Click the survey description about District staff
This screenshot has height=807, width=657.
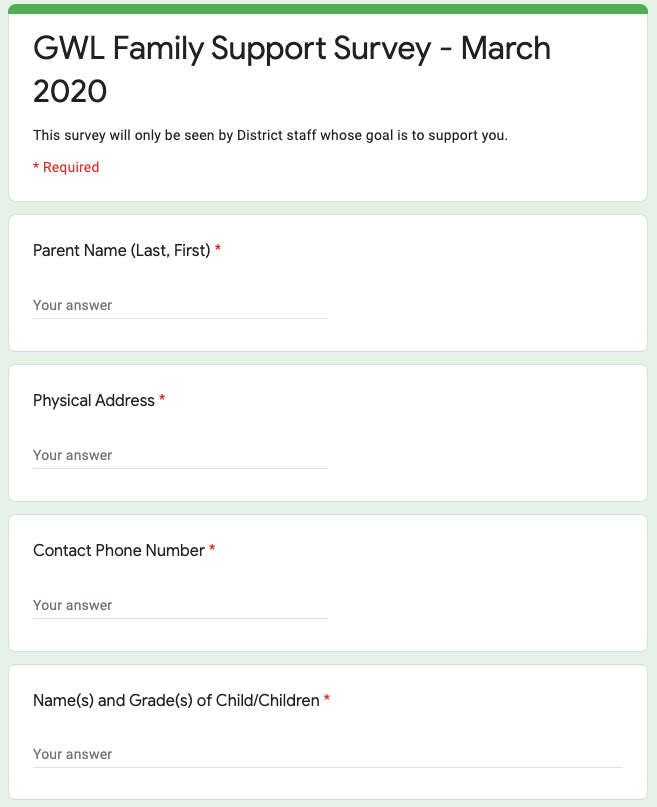pyautogui.click(x=270, y=135)
